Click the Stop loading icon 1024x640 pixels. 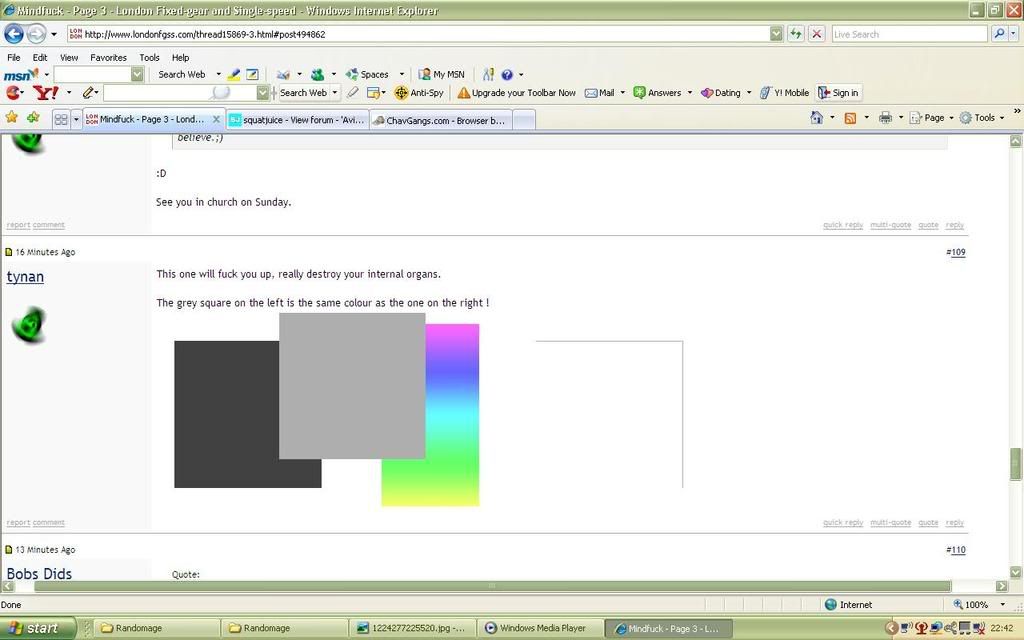point(816,33)
